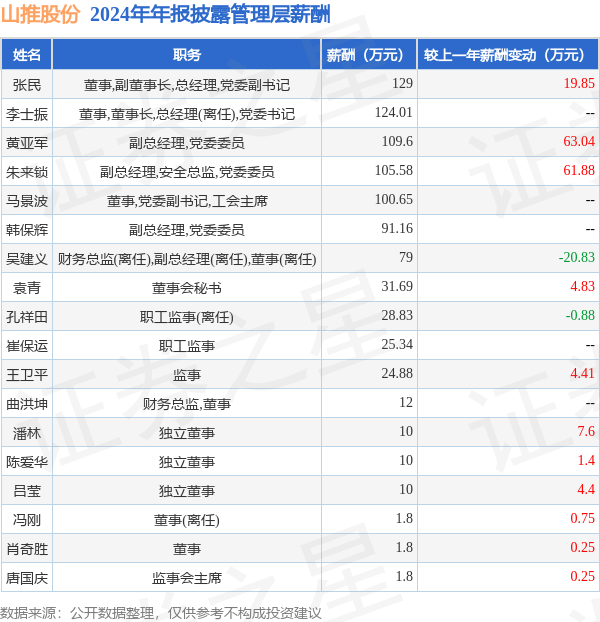Image resolution: width=600 pixels, height=622 pixels.
Task: Click 吴建义's salary value 79
Action: [406, 257]
